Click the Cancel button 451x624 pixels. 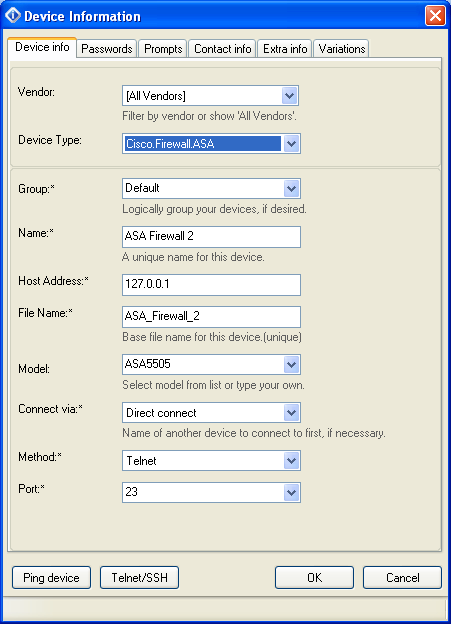point(402,577)
